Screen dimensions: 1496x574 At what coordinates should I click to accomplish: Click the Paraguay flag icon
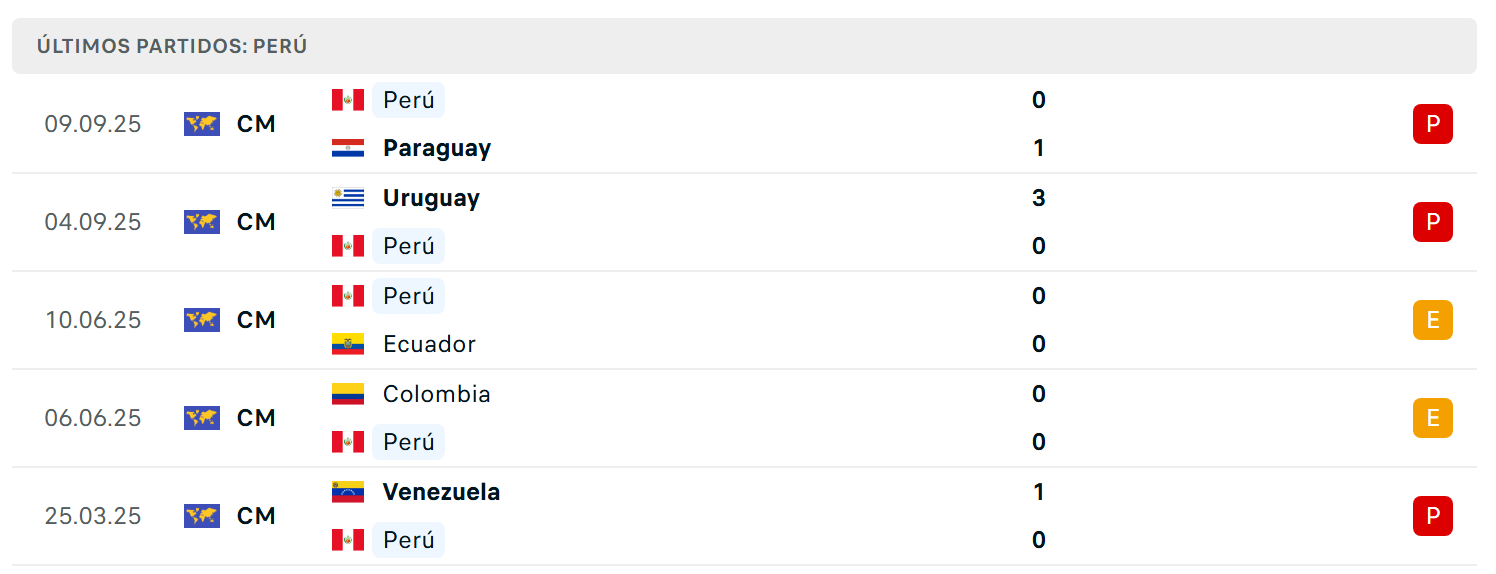pos(348,148)
